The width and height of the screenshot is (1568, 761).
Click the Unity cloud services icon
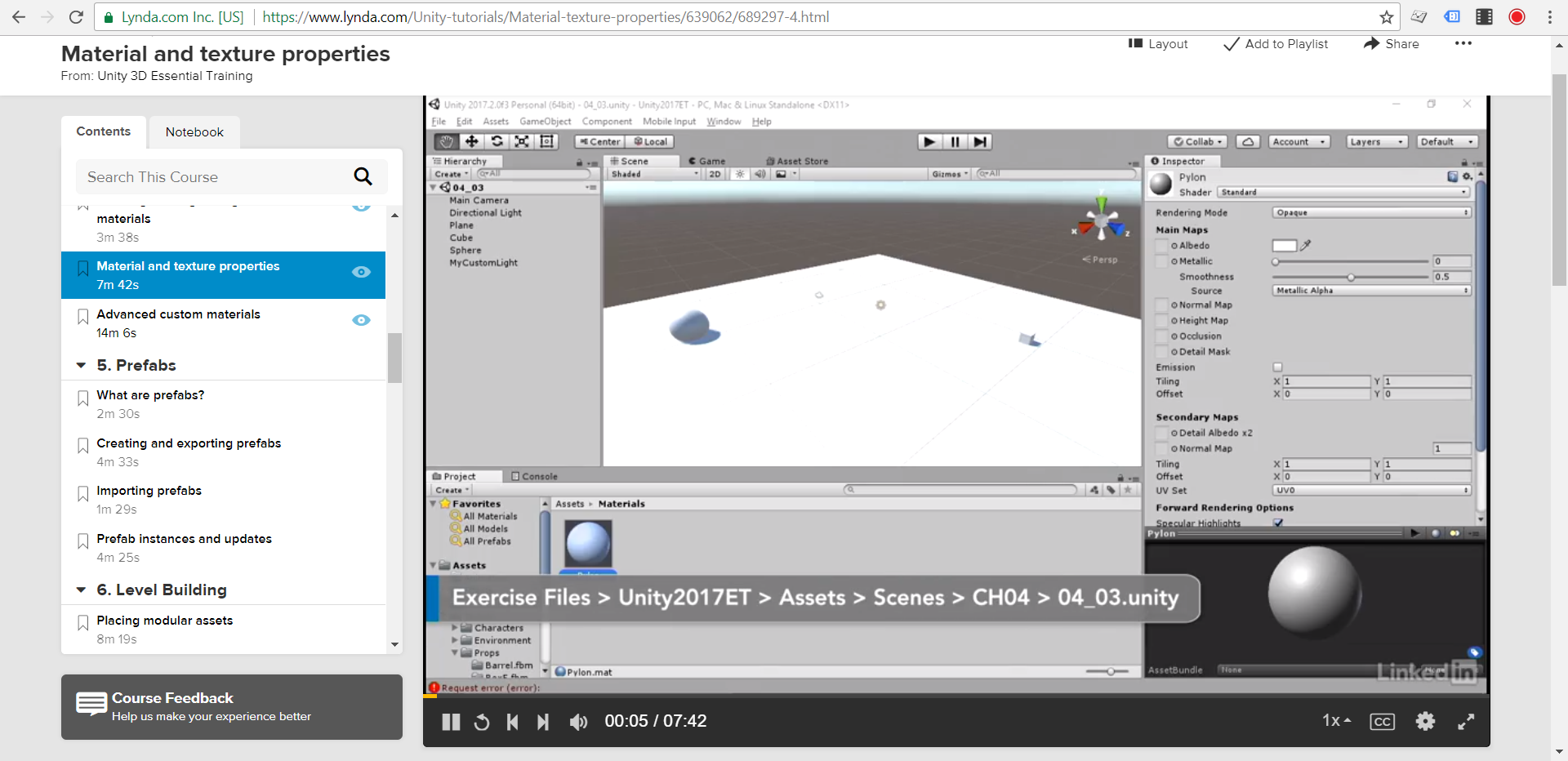[x=1248, y=142]
